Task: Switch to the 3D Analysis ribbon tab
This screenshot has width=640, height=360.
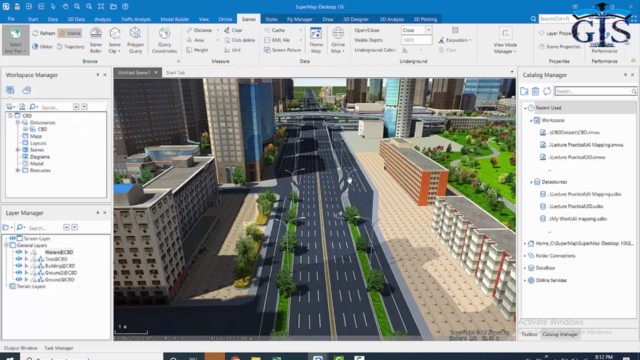Action: [x=391, y=19]
